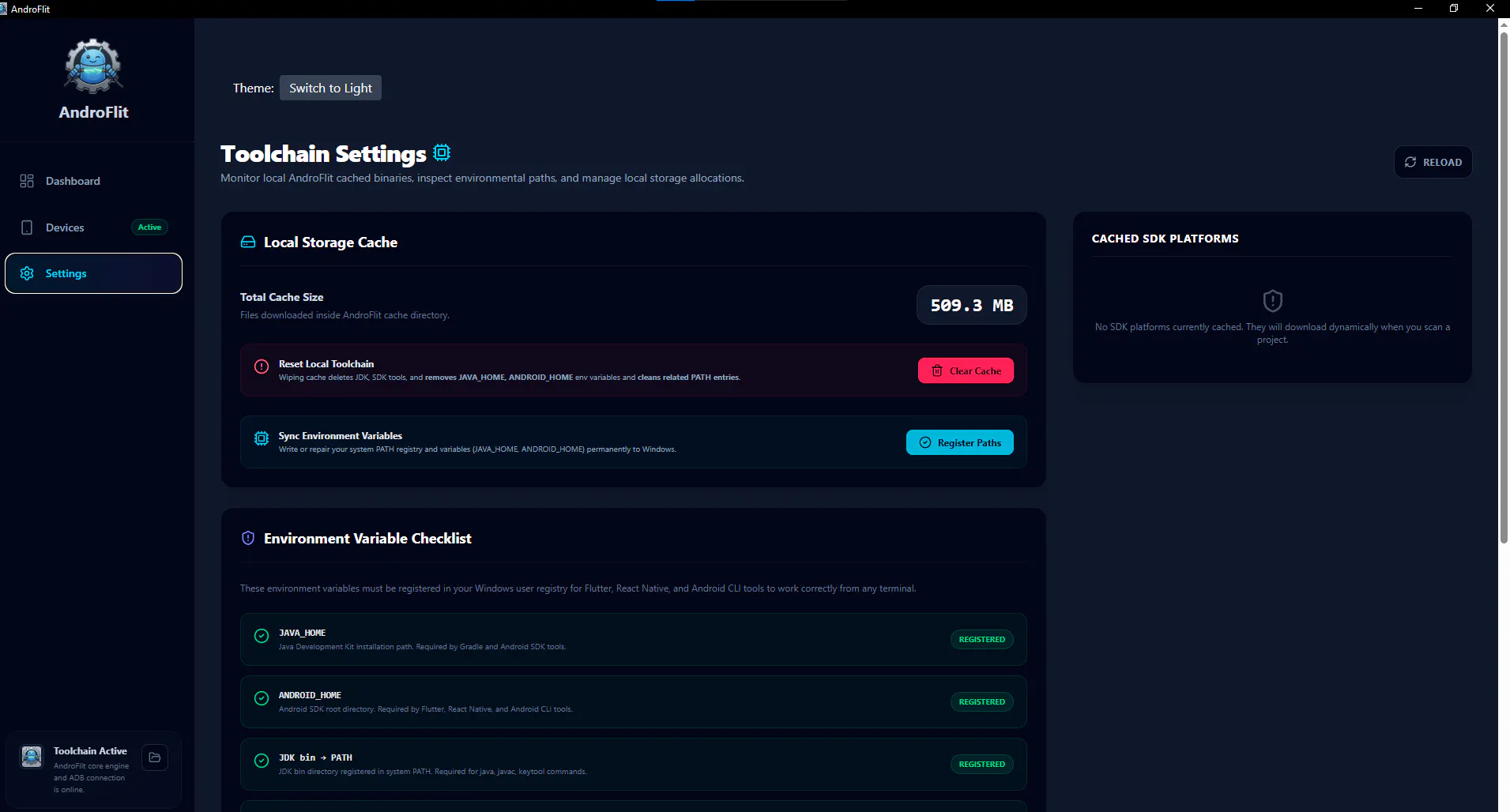The height and width of the screenshot is (812, 1510).
Task: Click the Total Cache Size label
Action: (282, 297)
